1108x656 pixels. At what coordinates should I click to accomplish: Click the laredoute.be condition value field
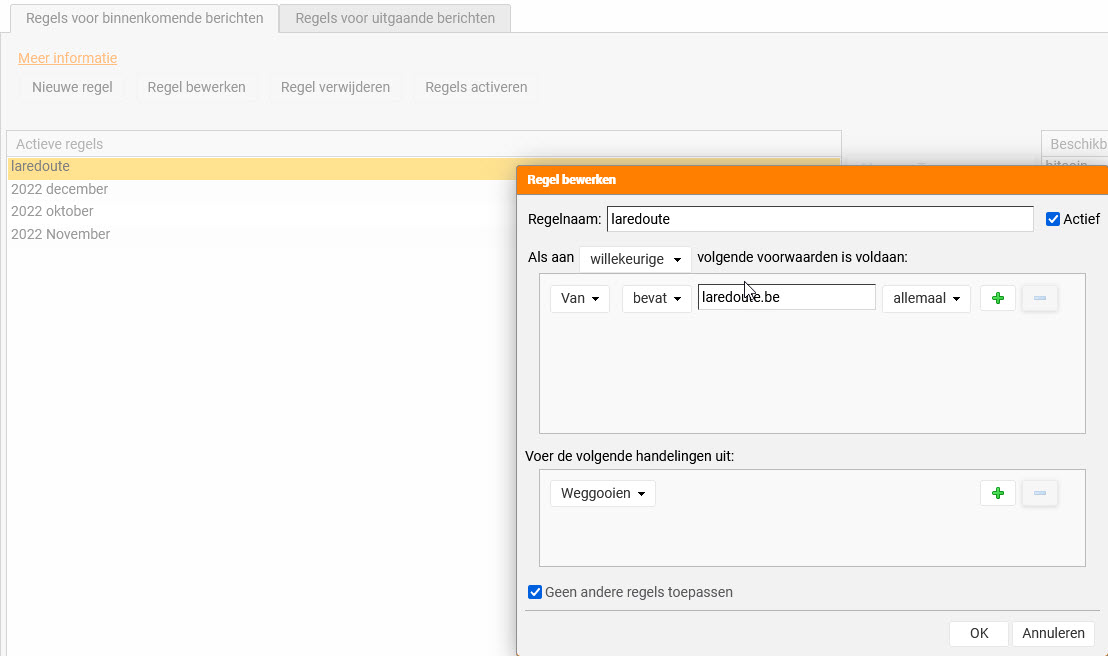[x=786, y=298]
